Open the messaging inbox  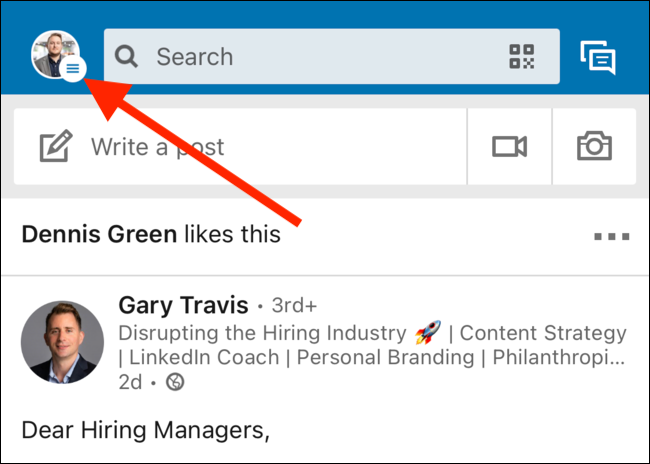click(x=598, y=57)
